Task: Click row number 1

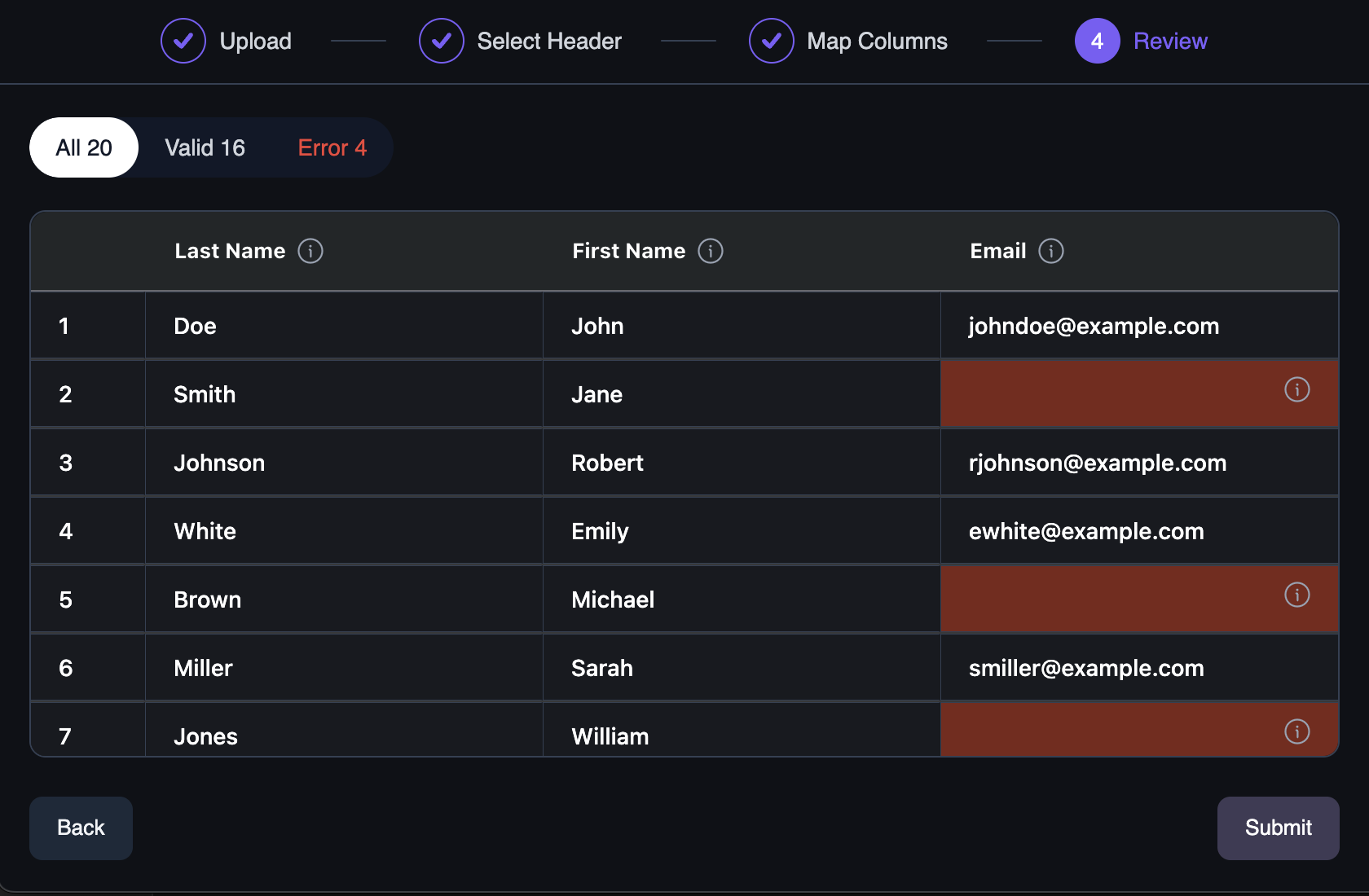Action: [88, 326]
